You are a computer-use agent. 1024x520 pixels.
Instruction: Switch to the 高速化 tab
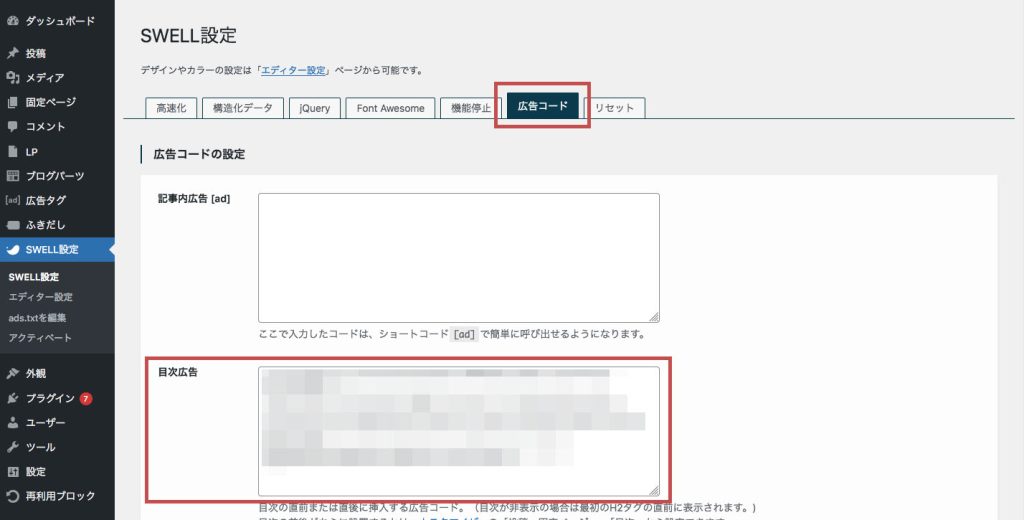pyautogui.click(x=171, y=108)
